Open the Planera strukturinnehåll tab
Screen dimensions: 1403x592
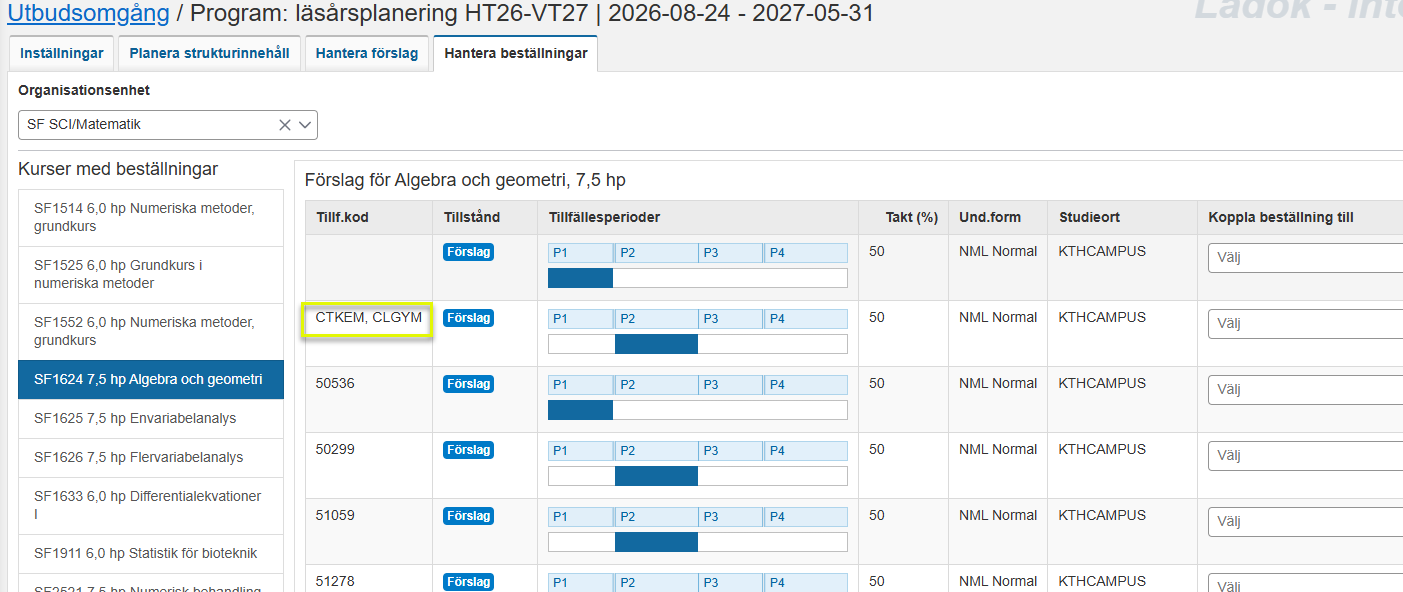pyautogui.click(x=209, y=53)
